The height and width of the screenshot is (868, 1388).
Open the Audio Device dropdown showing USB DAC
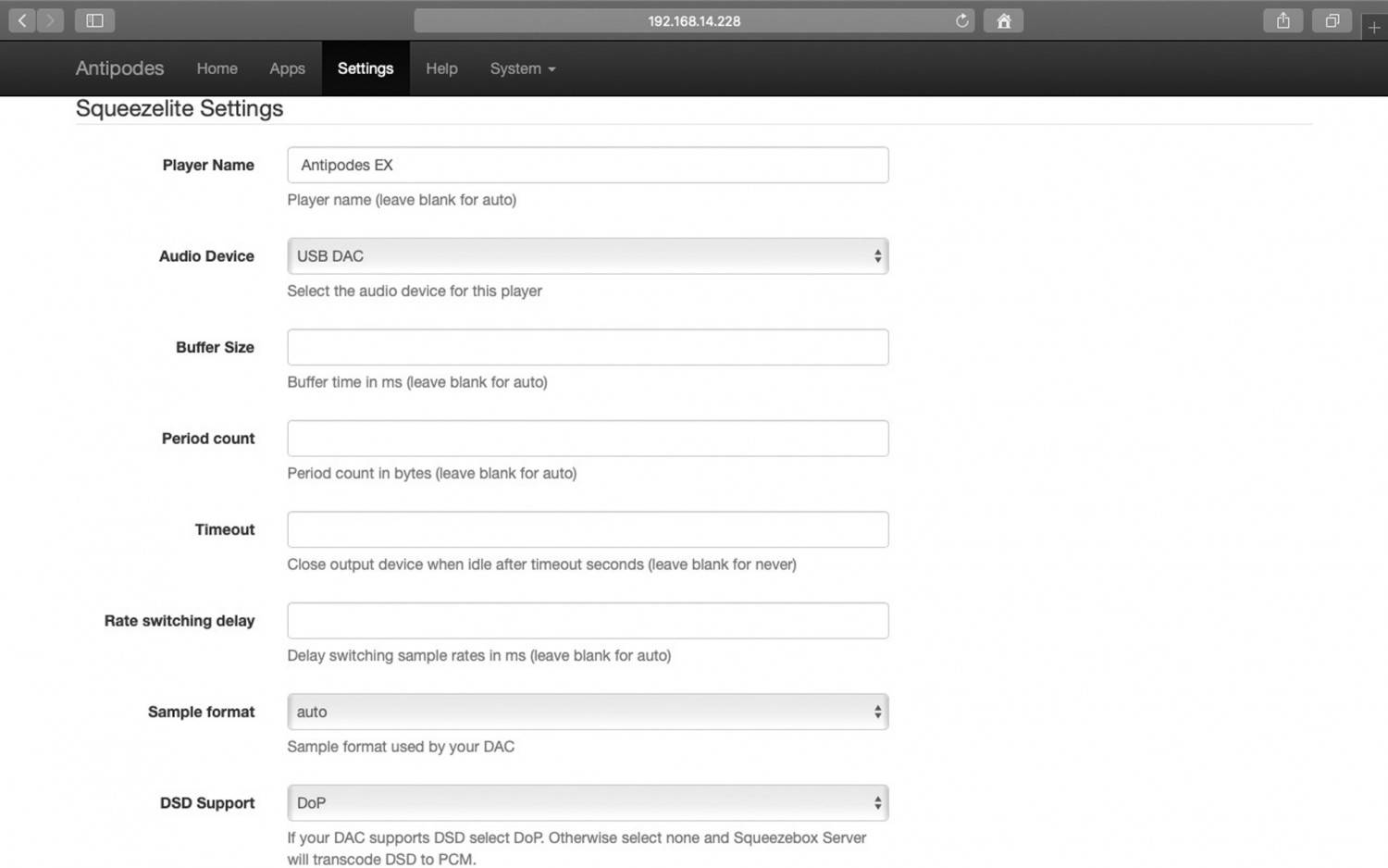588,256
